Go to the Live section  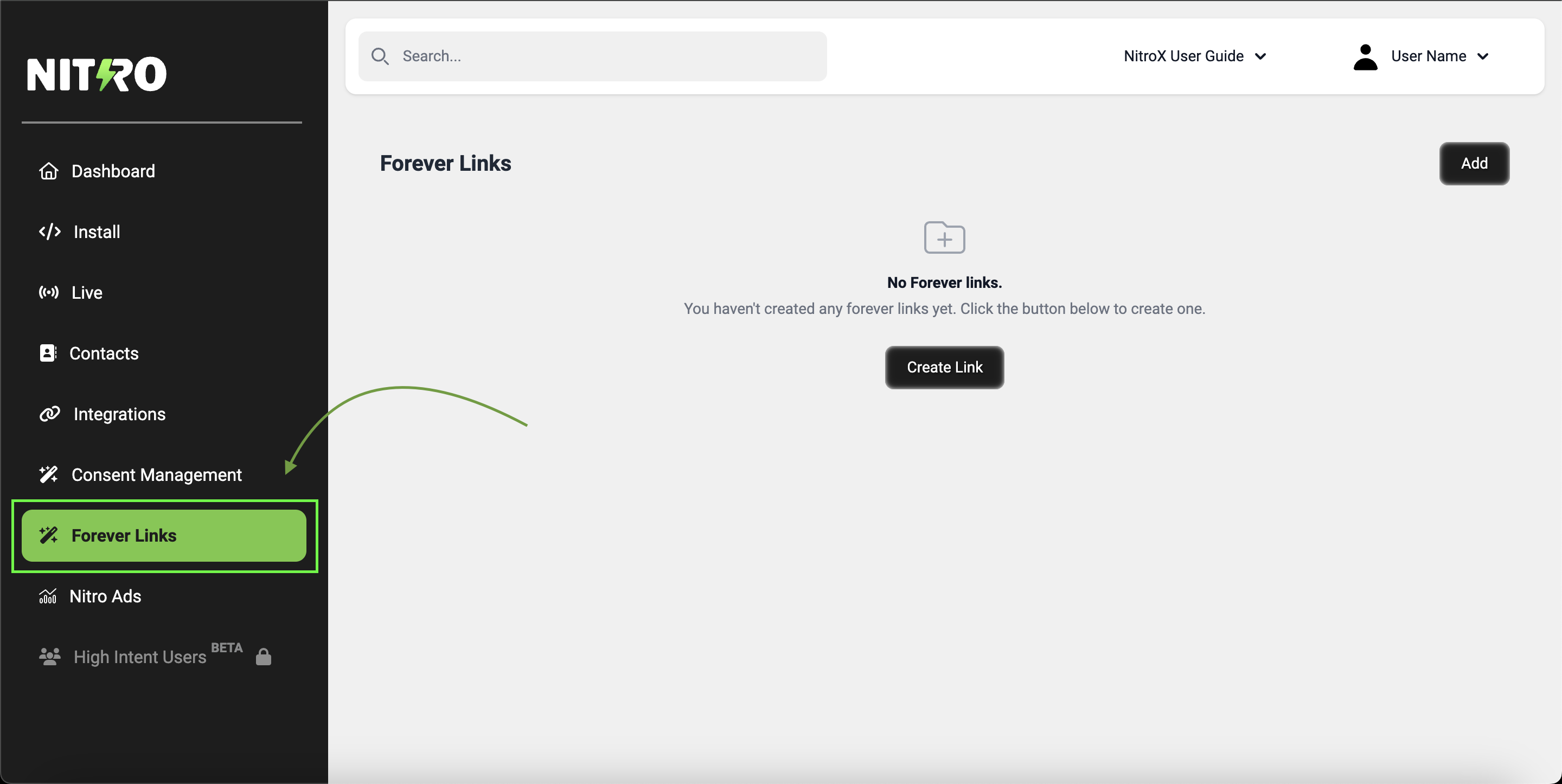[164, 292]
